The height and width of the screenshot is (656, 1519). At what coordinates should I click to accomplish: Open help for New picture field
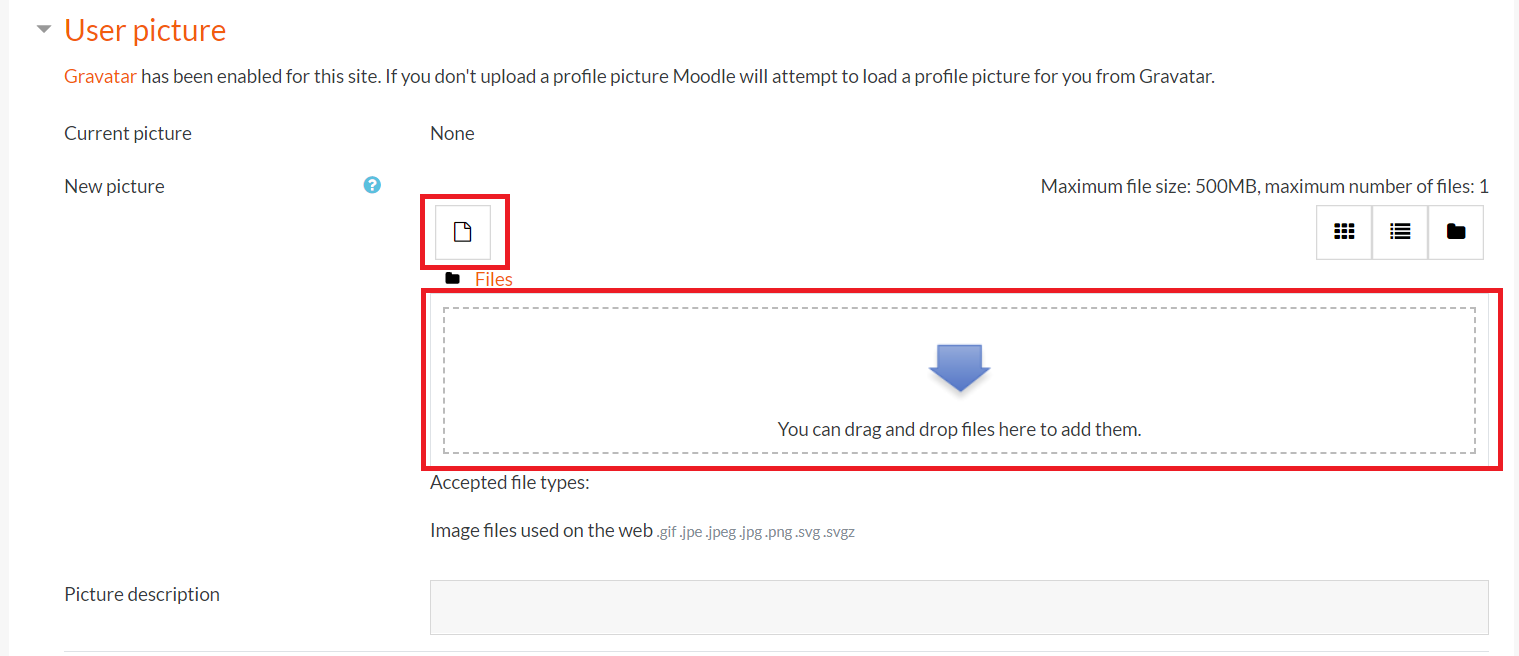pos(372,185)
